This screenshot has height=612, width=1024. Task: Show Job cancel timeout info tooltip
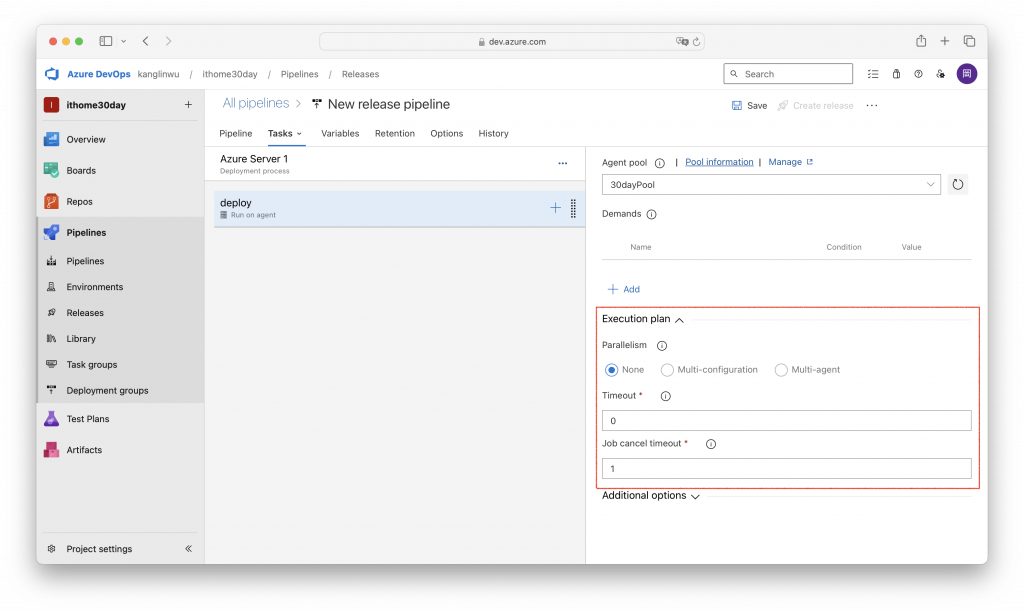click(711, 444)
